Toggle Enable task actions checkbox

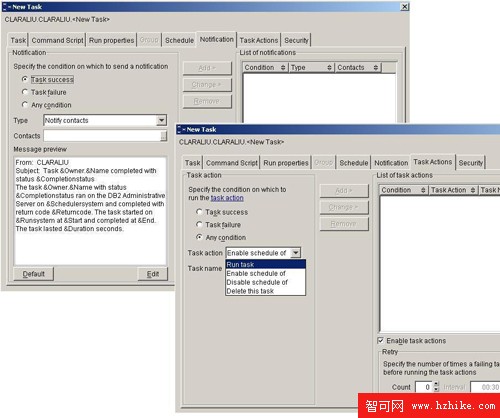tap(380, 340)
